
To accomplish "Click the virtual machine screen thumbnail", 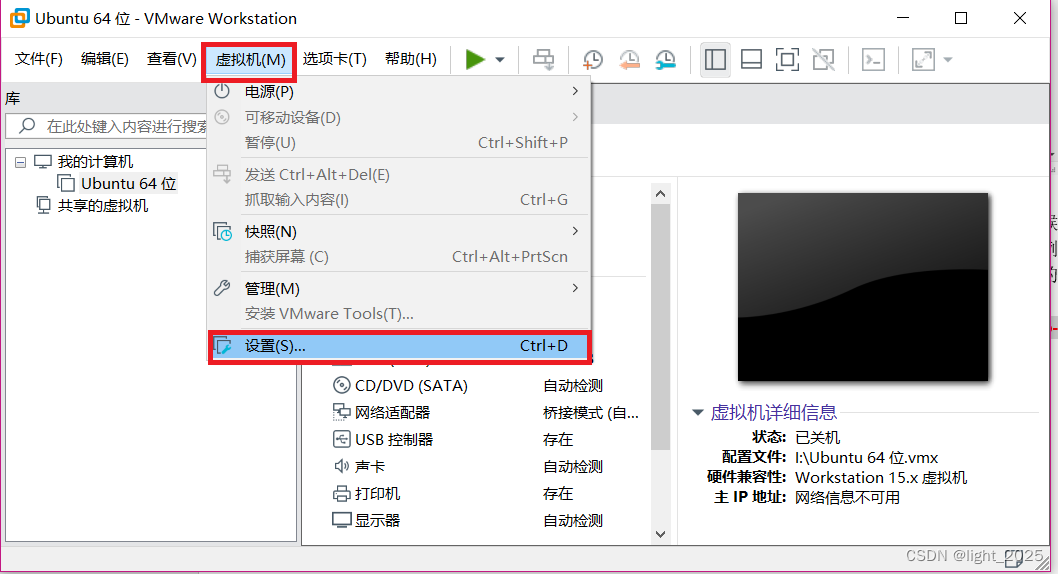I will (862, 287).
